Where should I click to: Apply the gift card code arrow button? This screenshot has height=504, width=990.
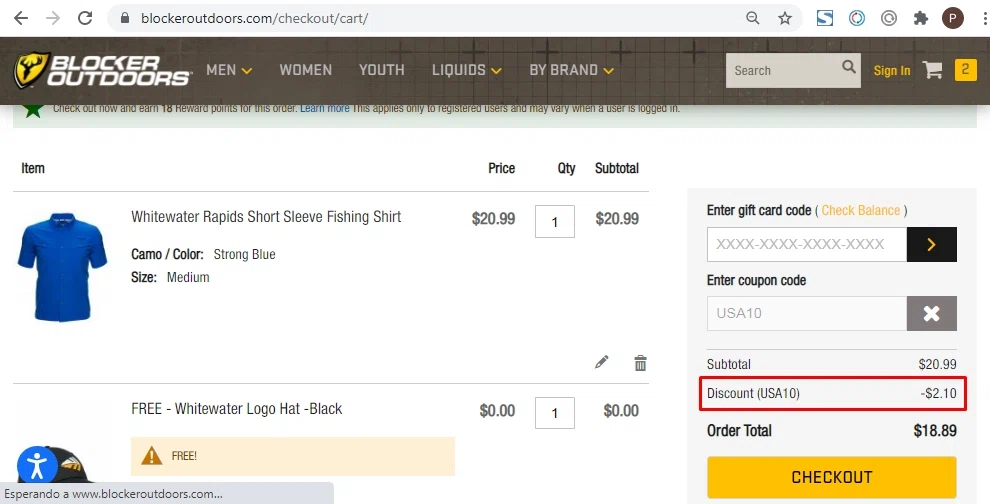(931, 245)
